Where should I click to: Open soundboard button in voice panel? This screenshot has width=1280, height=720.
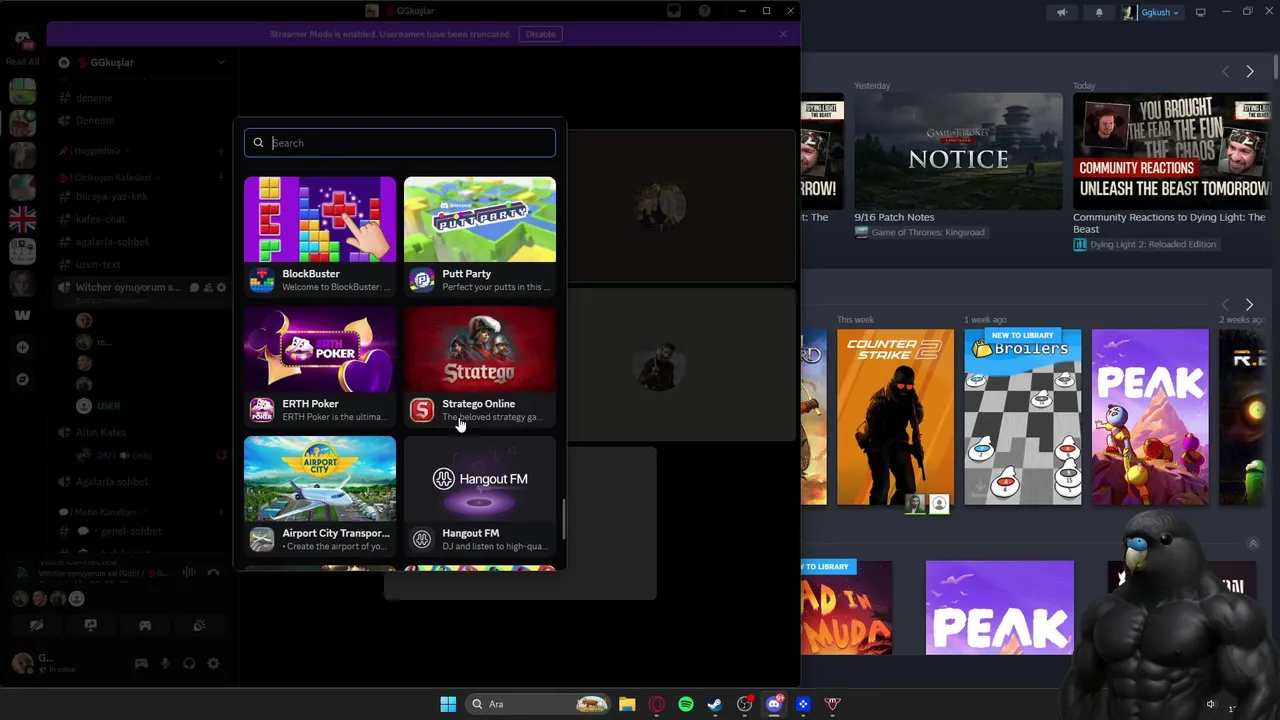tap(199, 626)
